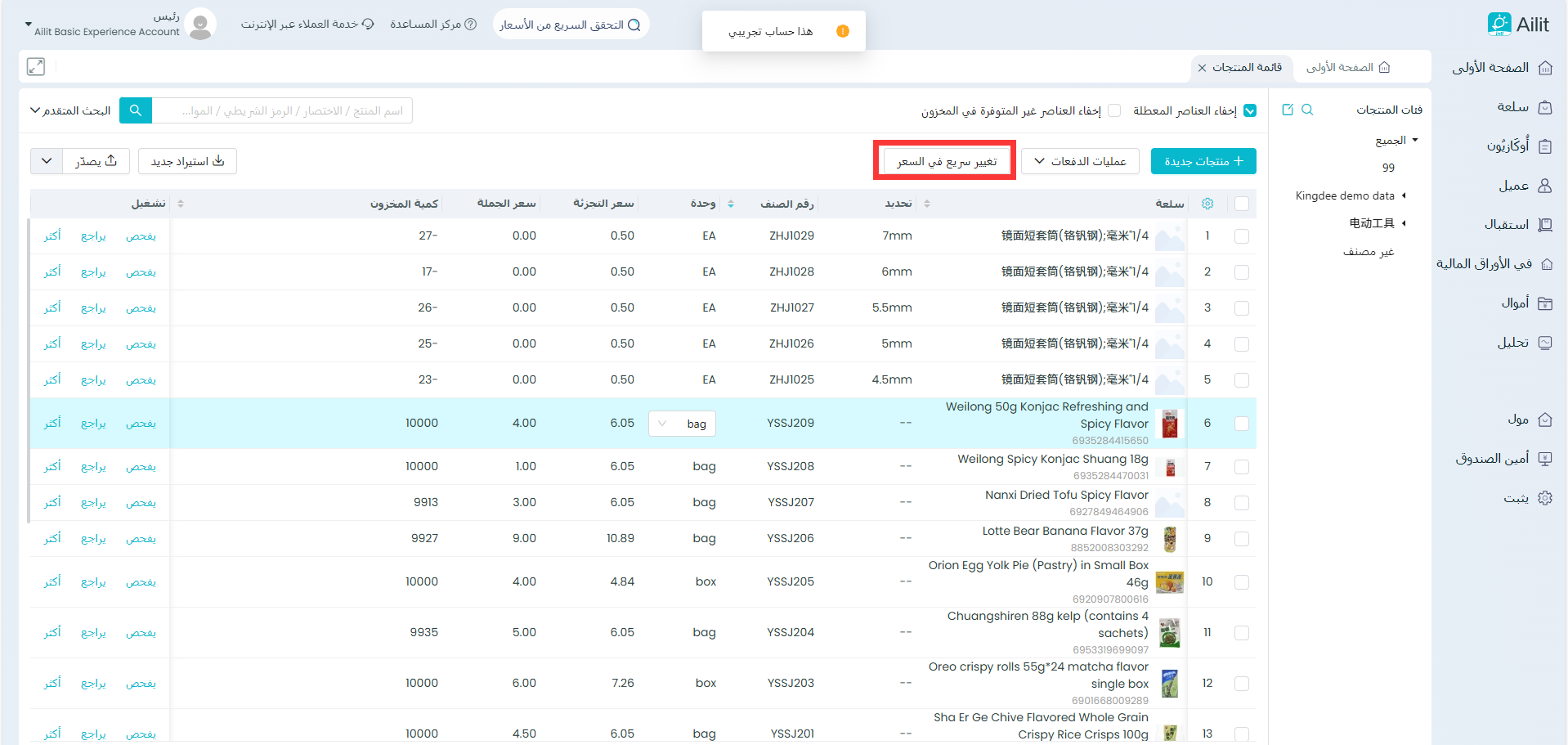Click the fullscreen expand icon
1568x745 pixels.
pos(36,67)
